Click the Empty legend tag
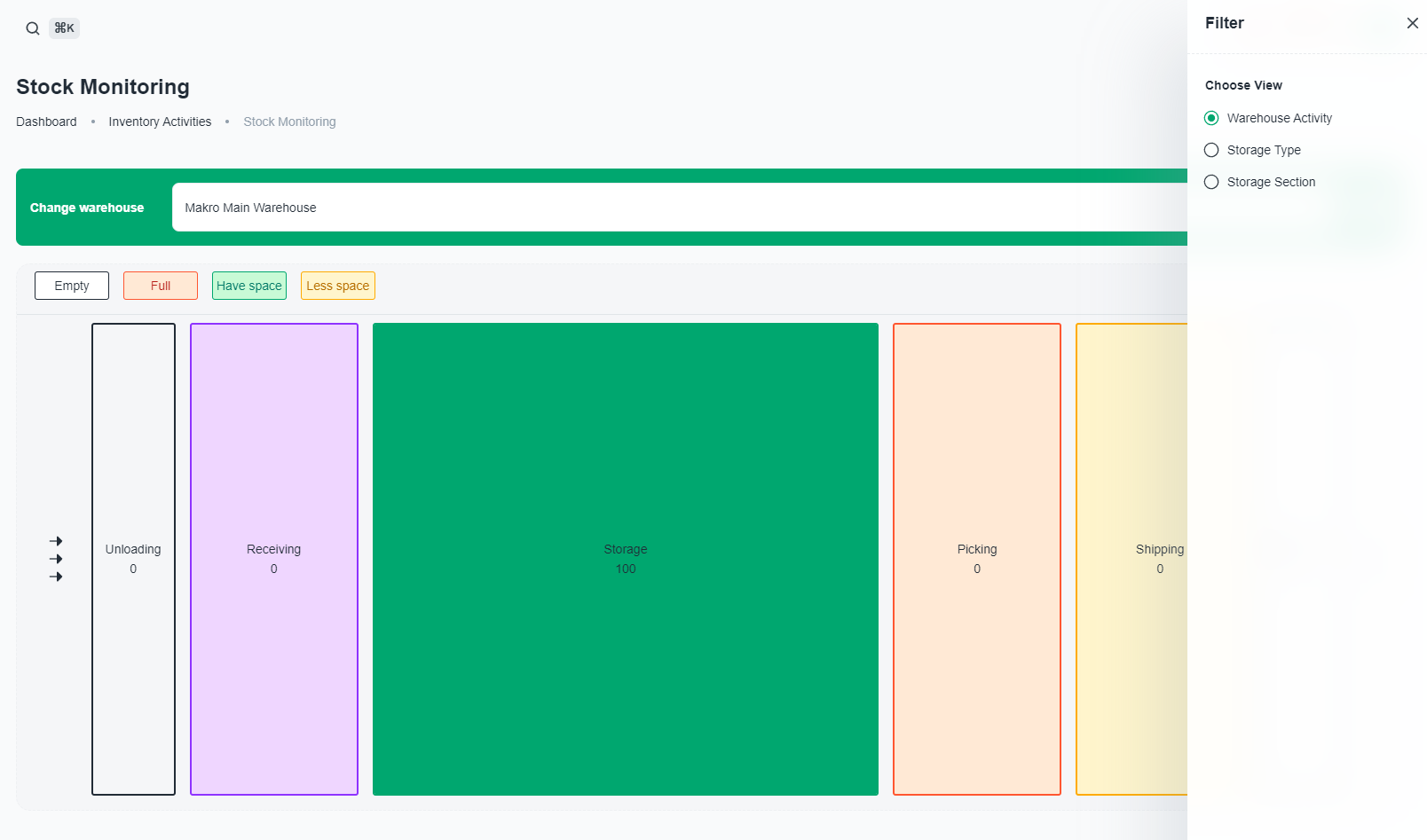Viewport: 1427px width, 840px height. (x=72, y=286)
